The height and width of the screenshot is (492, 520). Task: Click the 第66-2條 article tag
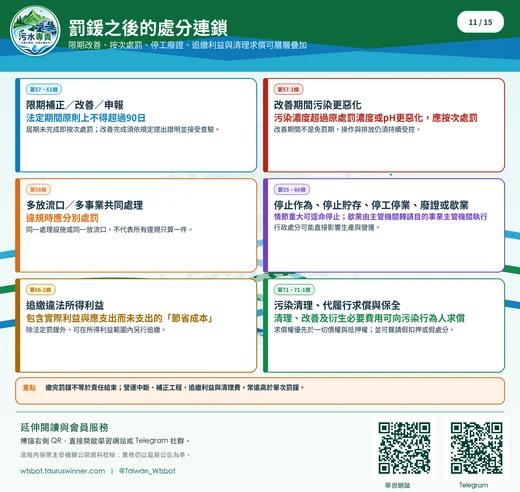41,290
